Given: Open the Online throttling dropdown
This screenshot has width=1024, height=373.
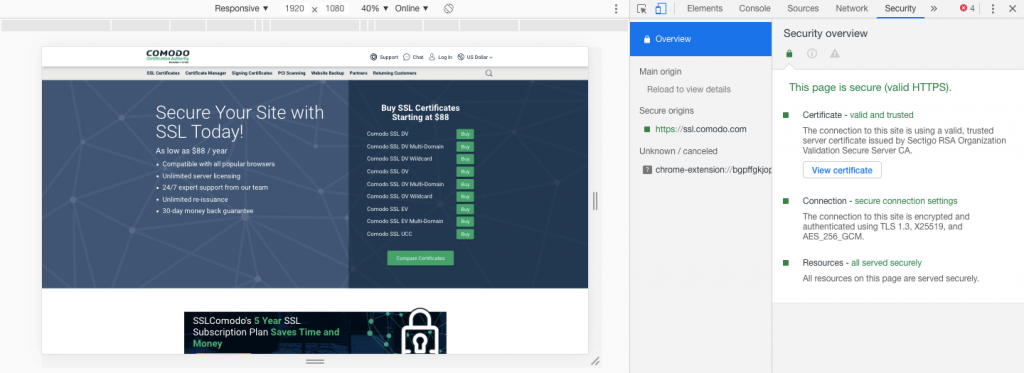Looking at the screenshot, I should tap(412, 8).
